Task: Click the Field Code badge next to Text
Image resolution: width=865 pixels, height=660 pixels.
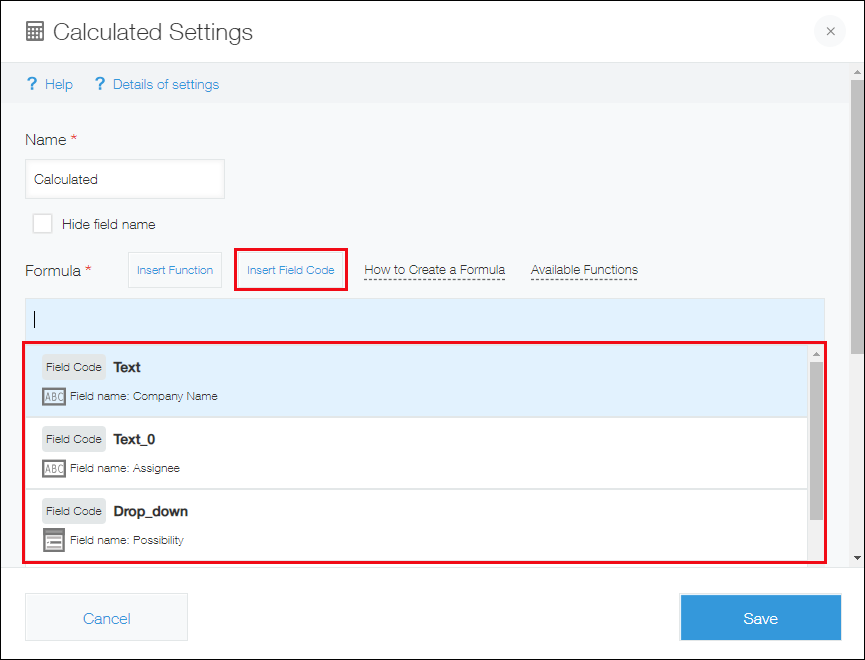Action: (x=73, y=367)
